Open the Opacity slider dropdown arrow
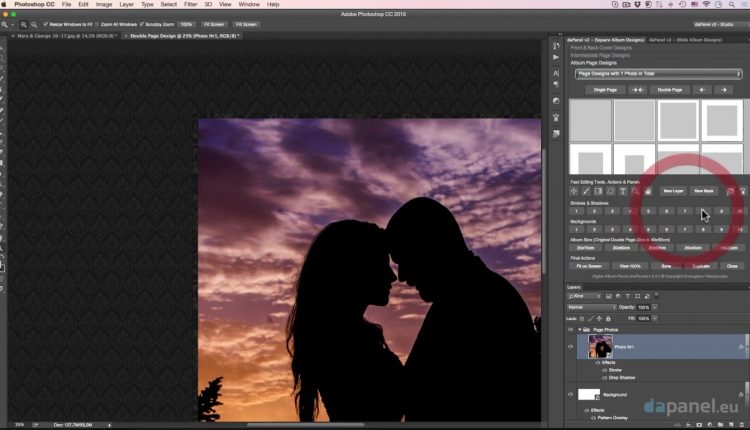 (654, 307)
